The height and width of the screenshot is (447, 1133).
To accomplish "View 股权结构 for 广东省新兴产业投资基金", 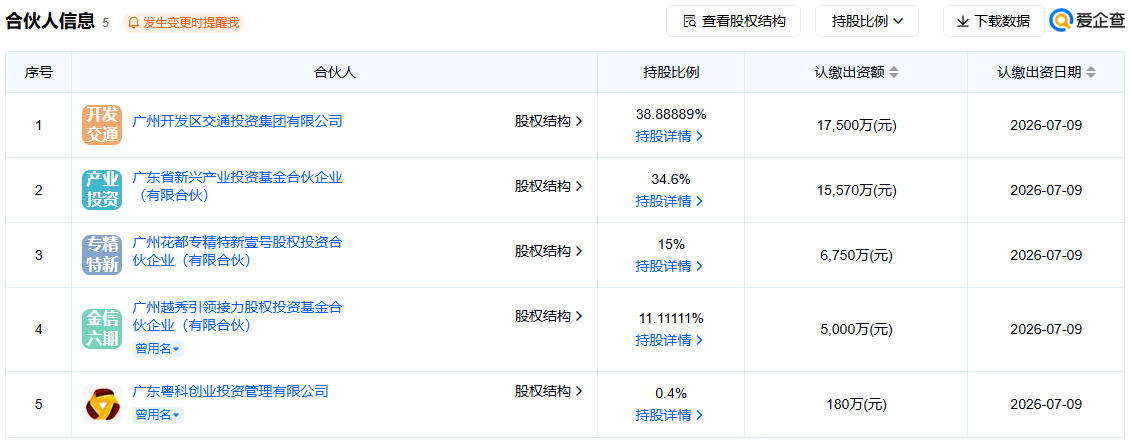I will pos(548,186).
